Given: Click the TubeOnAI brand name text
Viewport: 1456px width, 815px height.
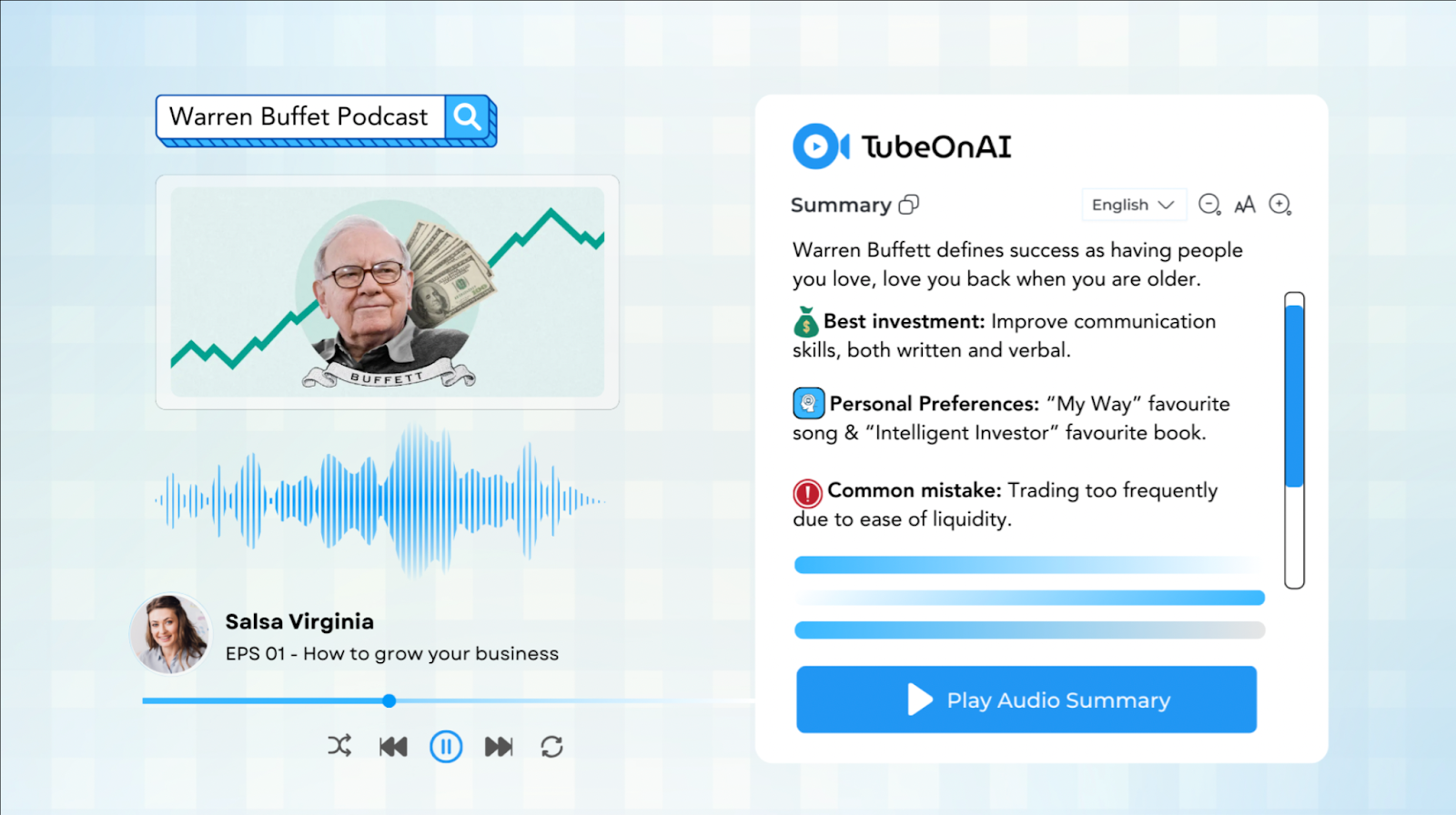Looking at the screenshot, I should pos(936,146).
